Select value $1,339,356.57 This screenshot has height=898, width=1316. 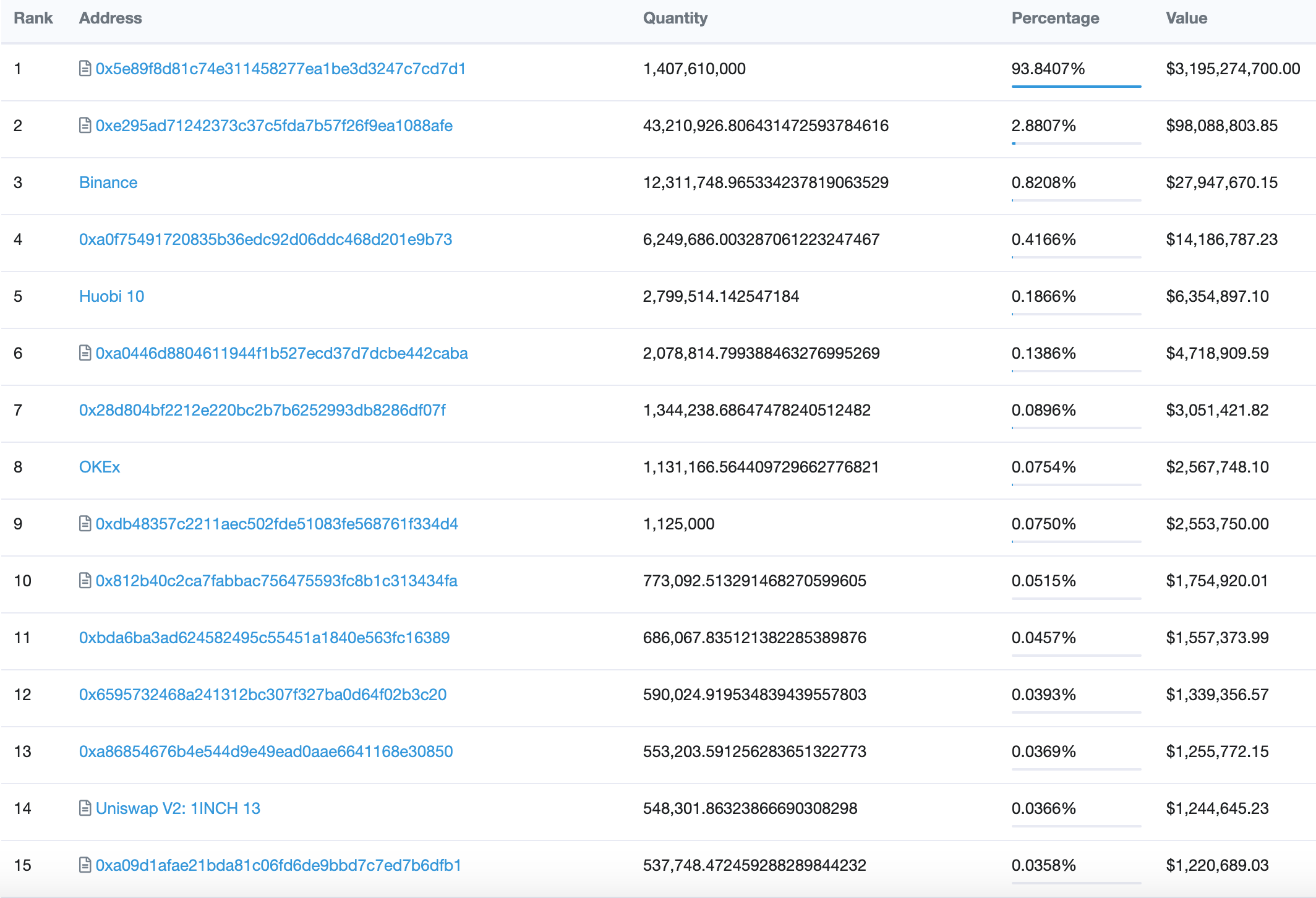pyautogui.click(x=1218, y=695)
